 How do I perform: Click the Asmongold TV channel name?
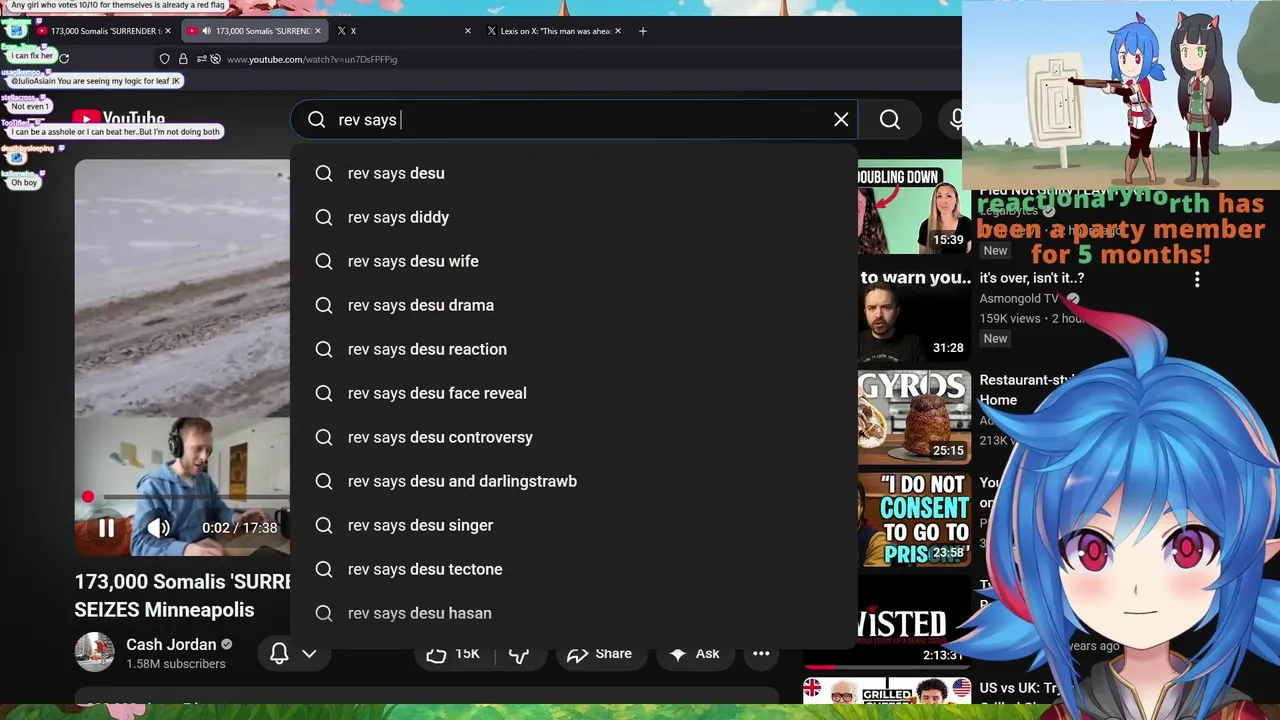tap(1019, 298)
